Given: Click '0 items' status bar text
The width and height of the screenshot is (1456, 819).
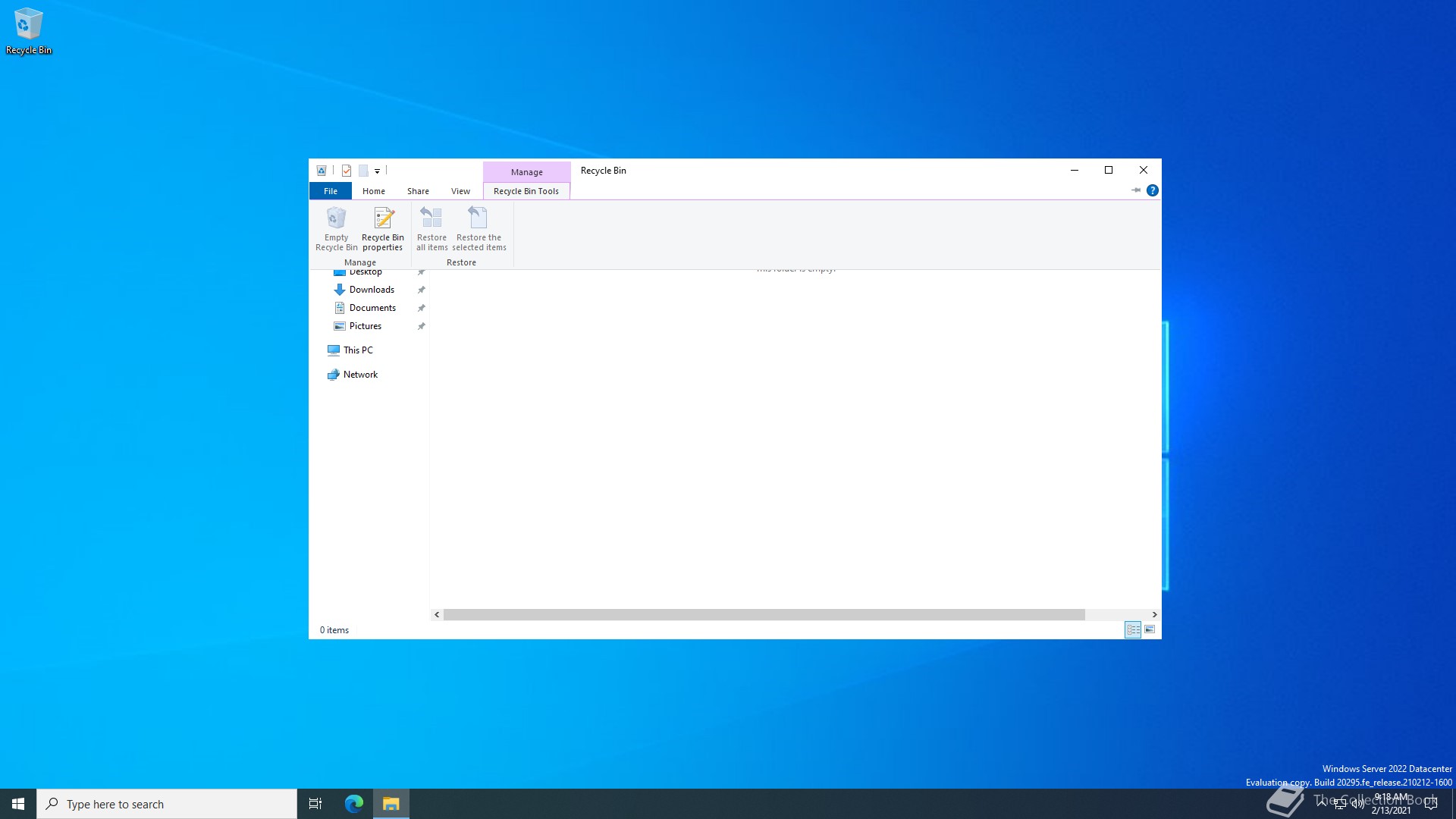Looking at the screenshot, I should click(334, 630).
